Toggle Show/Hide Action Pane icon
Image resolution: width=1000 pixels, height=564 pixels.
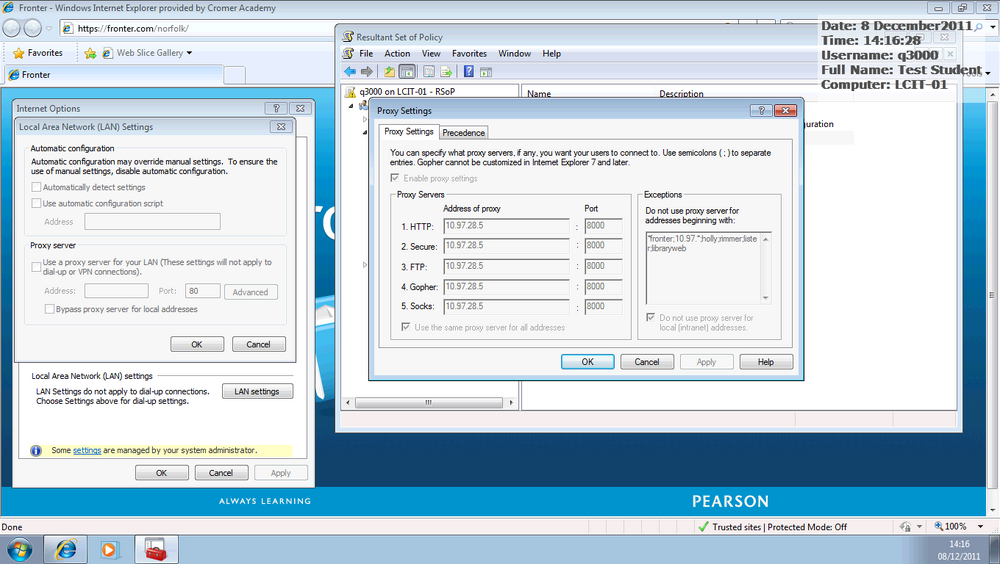tap(486, 71)
